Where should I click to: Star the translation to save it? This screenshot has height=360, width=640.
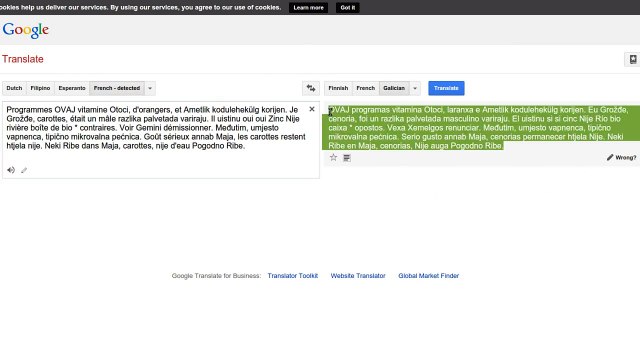pyautogui.click(x=333, y=158)
